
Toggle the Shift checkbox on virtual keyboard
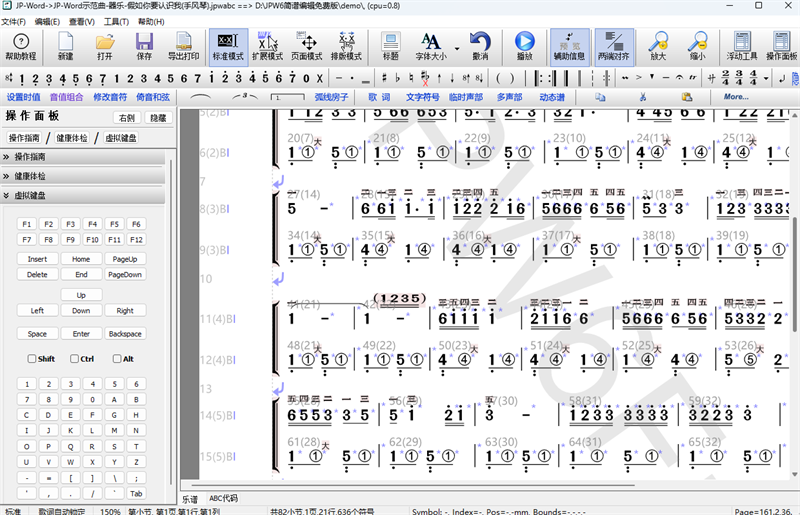33,359
